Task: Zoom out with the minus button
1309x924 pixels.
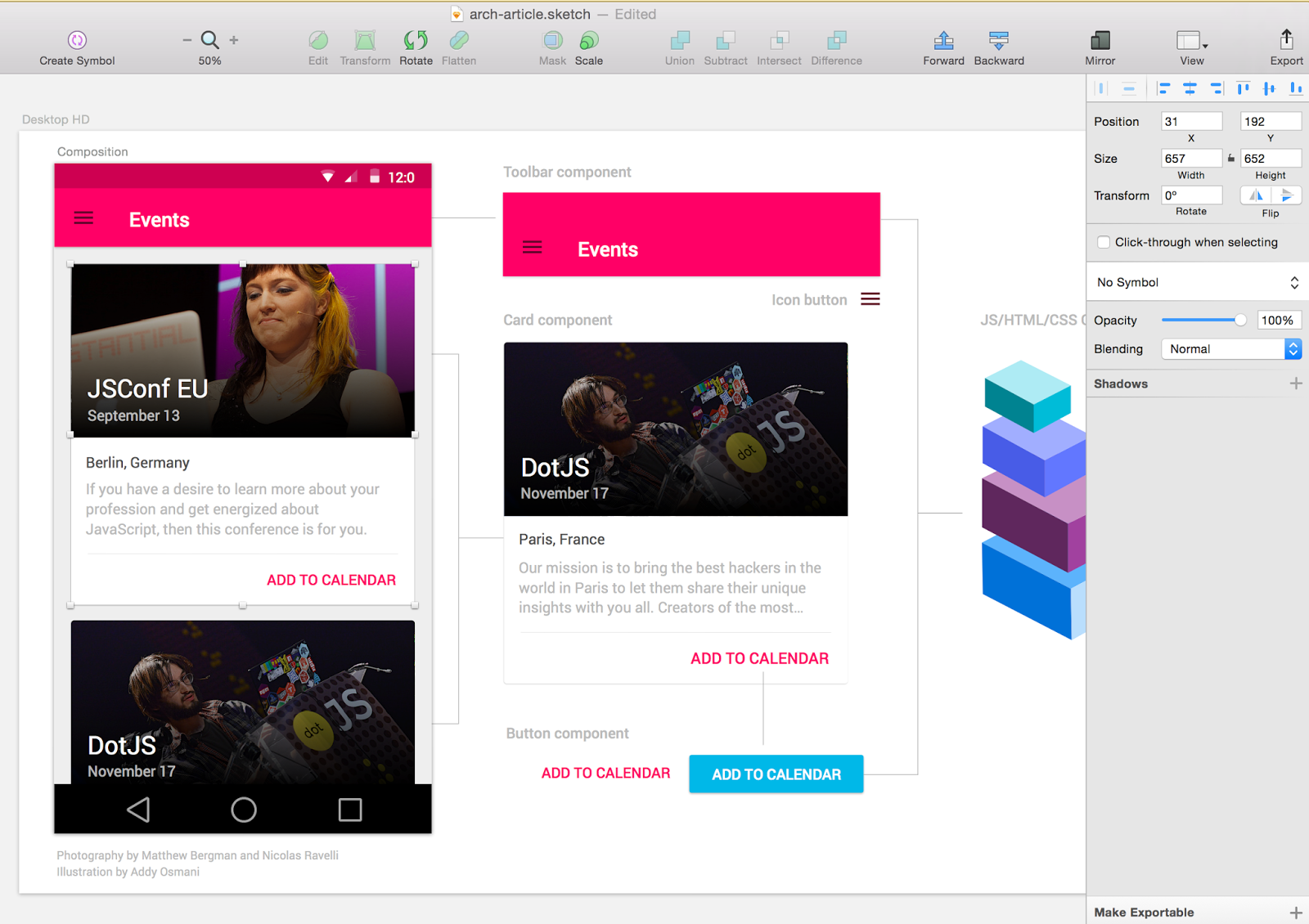Action: [187, 40]
